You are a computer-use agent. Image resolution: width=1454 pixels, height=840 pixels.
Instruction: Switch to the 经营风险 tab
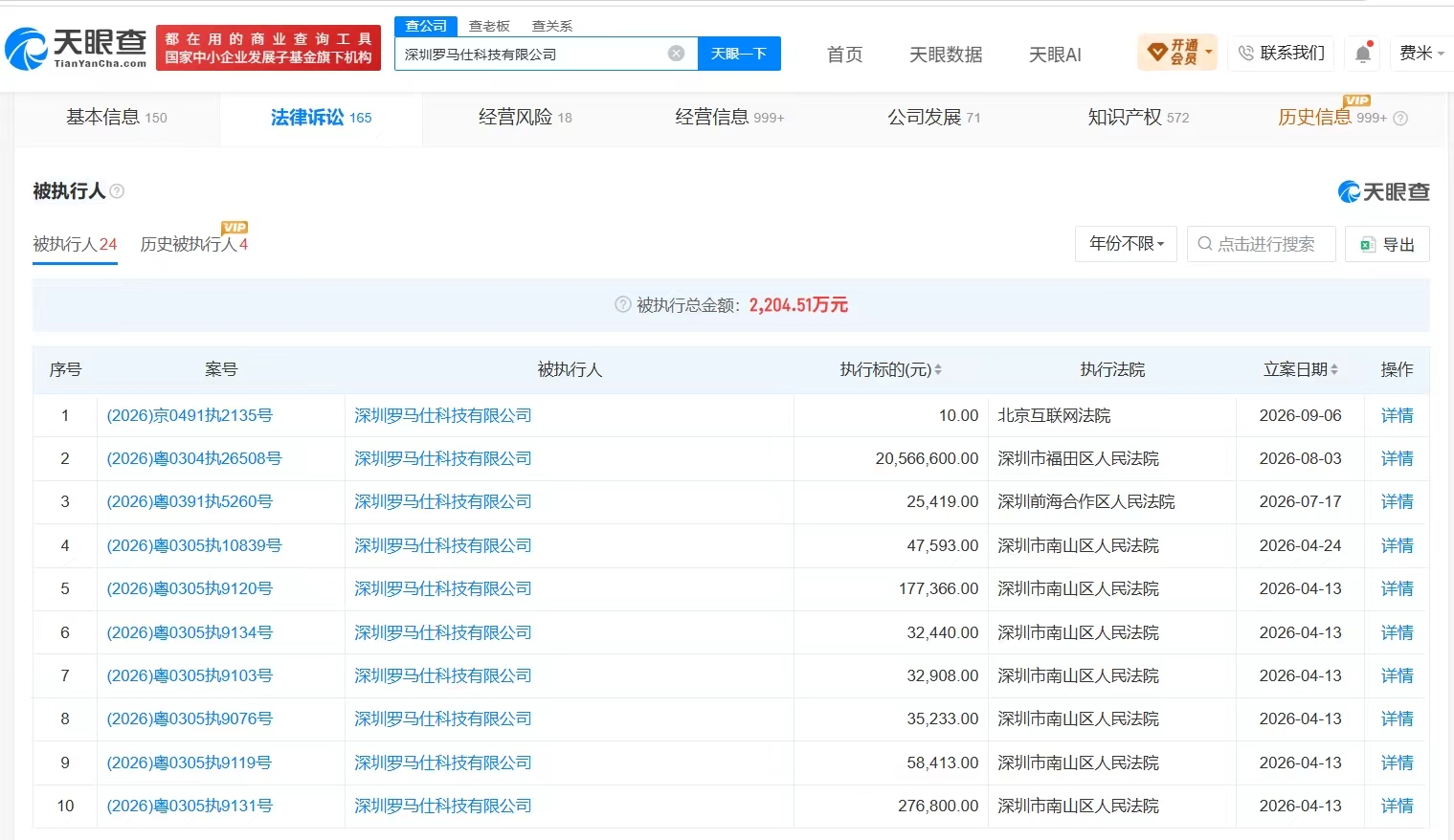coord(525,118)
